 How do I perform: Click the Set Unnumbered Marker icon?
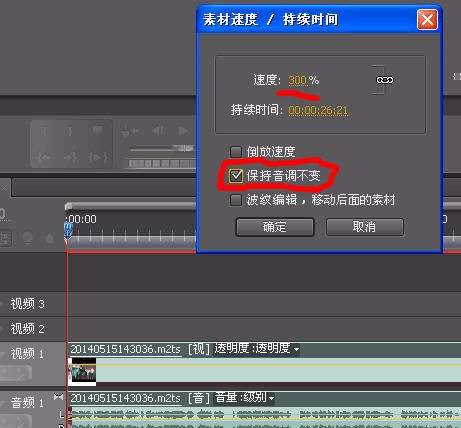[97, 131]
